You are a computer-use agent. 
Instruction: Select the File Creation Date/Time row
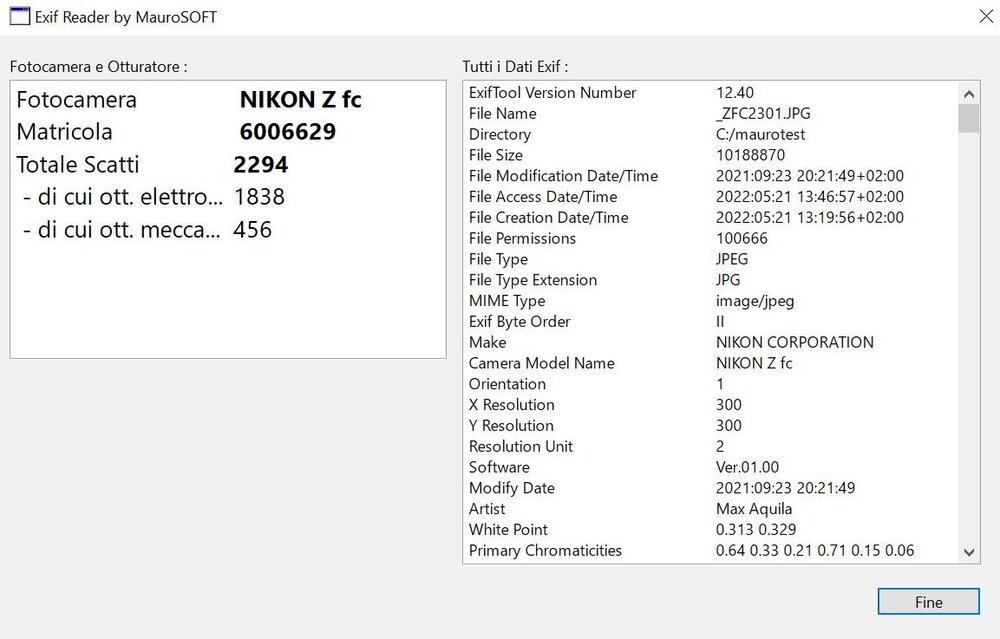pyautogui.click(x=710, y=217)
